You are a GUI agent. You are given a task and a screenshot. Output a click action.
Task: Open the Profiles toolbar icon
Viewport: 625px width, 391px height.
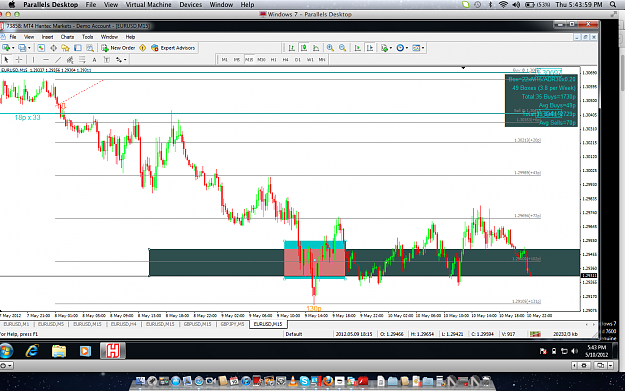click(x=22, y=48)
